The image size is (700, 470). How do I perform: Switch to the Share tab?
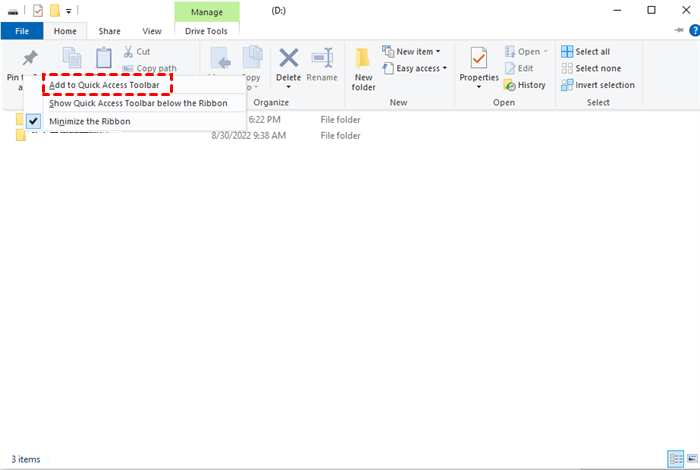click(x=109, y=31)
